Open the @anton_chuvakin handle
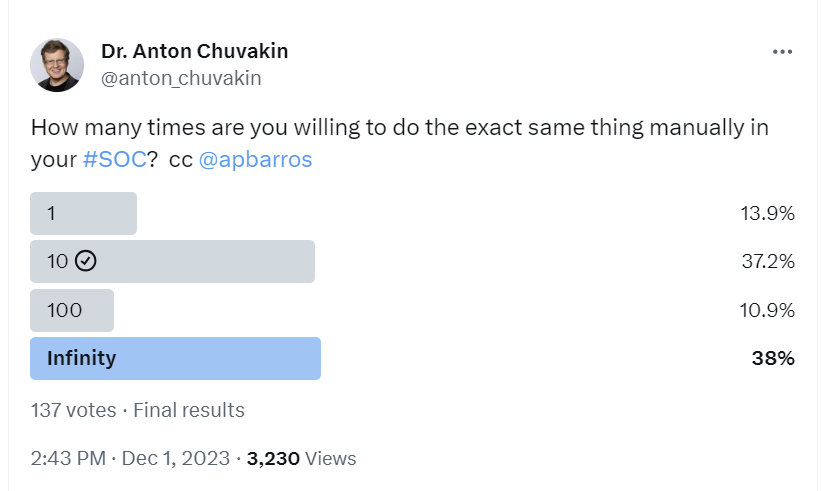 pos(181,78)
